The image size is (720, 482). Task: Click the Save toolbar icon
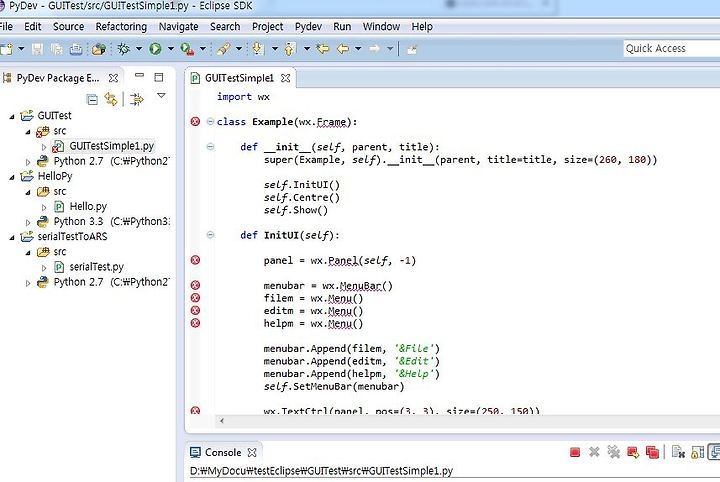[37, 49]
